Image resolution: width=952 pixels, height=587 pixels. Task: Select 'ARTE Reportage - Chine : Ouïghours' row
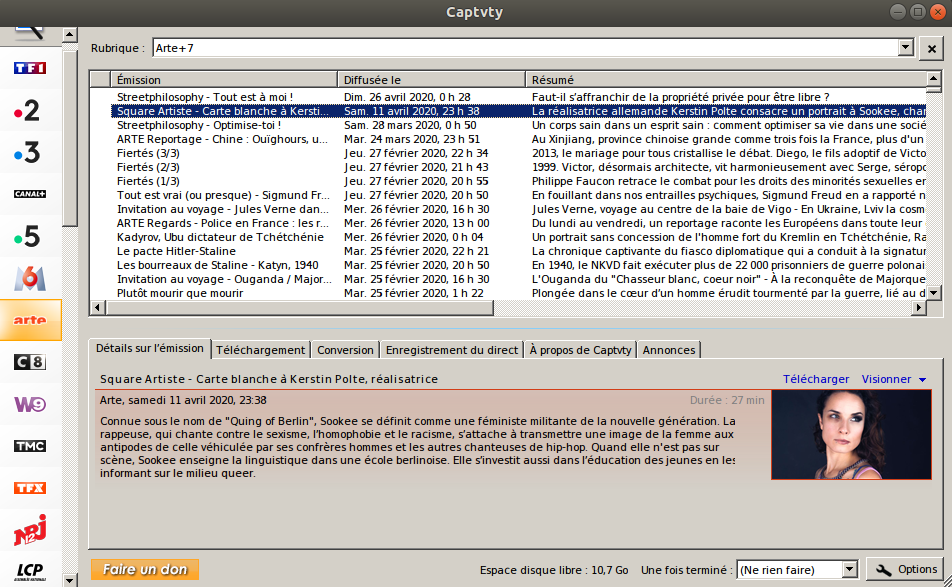click(x=508, y=139)
